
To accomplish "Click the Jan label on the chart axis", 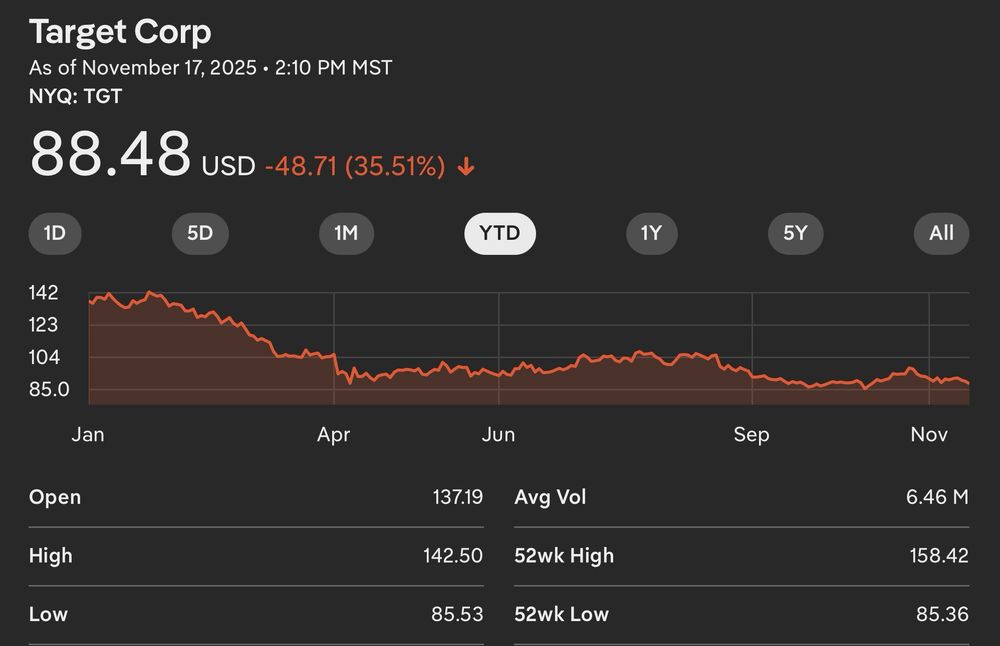I will pyautogui.click(x=88, y=434).
